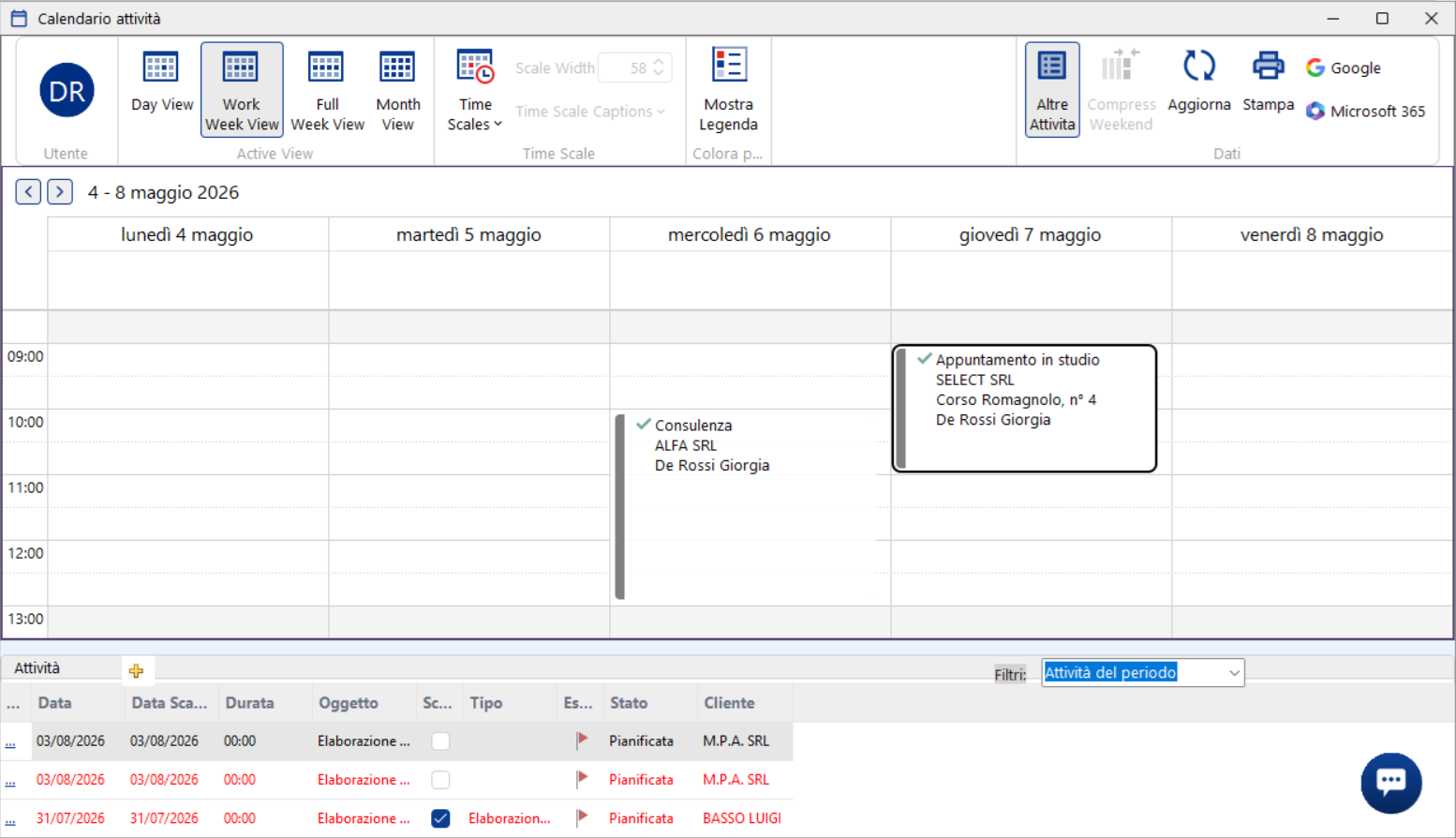Refresh data with Aggiorna

point(1198,82)
